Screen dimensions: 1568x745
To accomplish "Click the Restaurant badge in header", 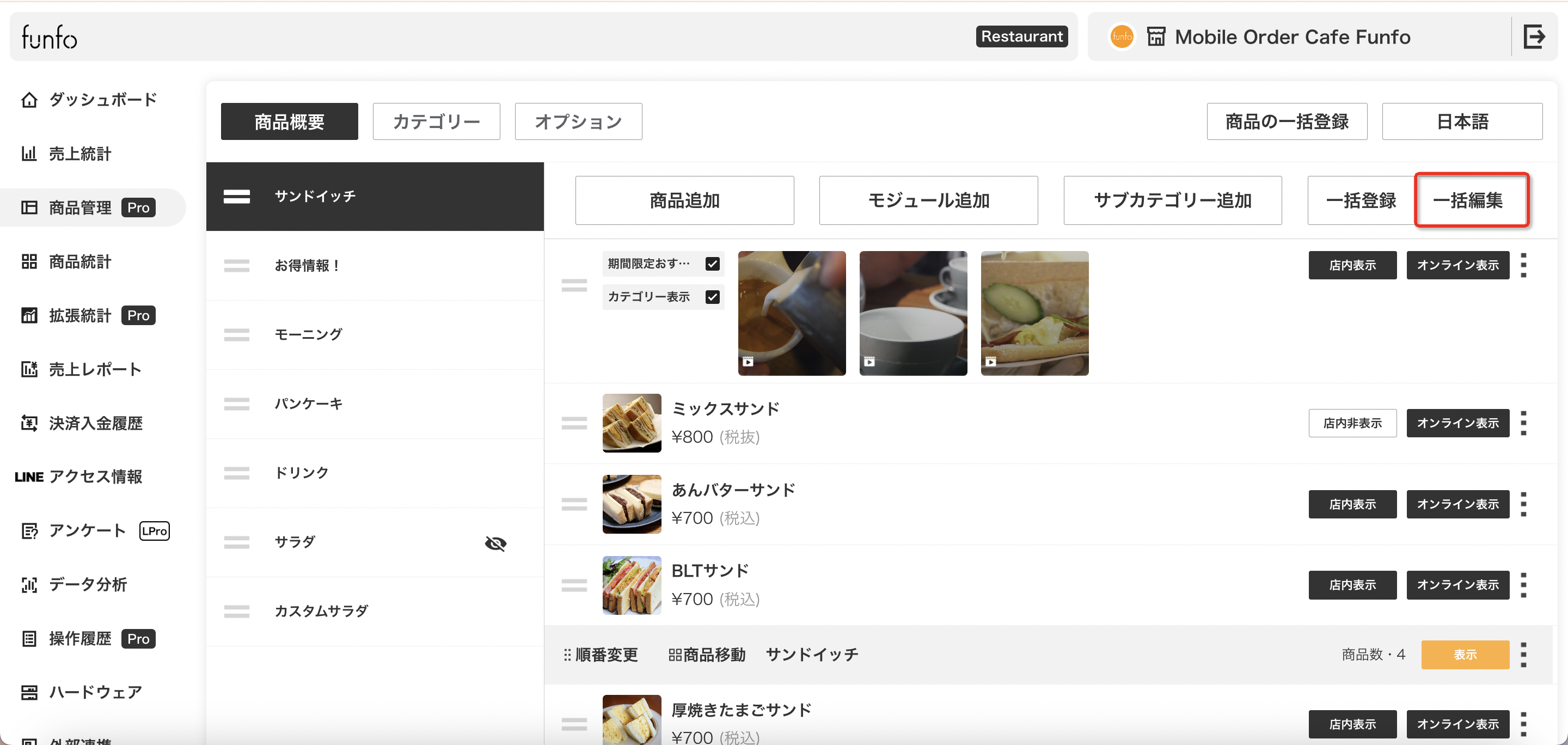I will 1021,36.
